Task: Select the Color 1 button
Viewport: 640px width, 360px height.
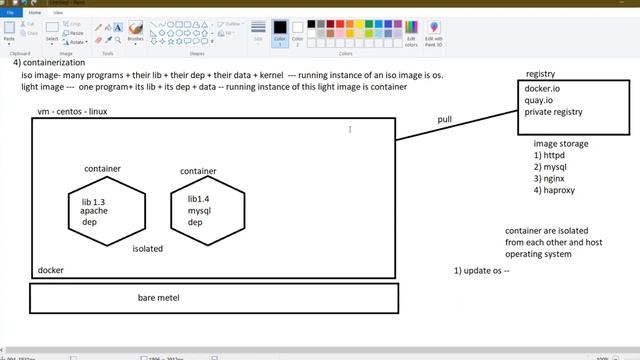Action: coord(280,33)
